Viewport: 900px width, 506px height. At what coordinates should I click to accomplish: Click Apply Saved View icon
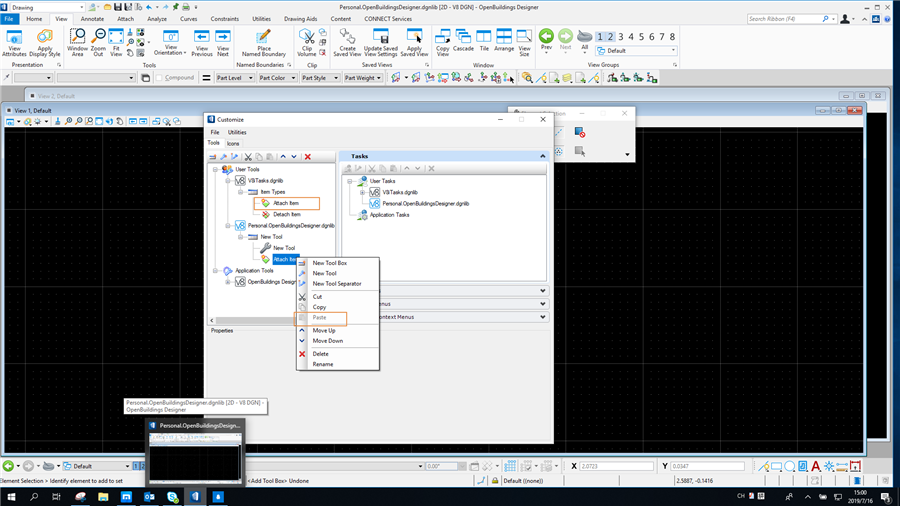[x=414, y=43]
